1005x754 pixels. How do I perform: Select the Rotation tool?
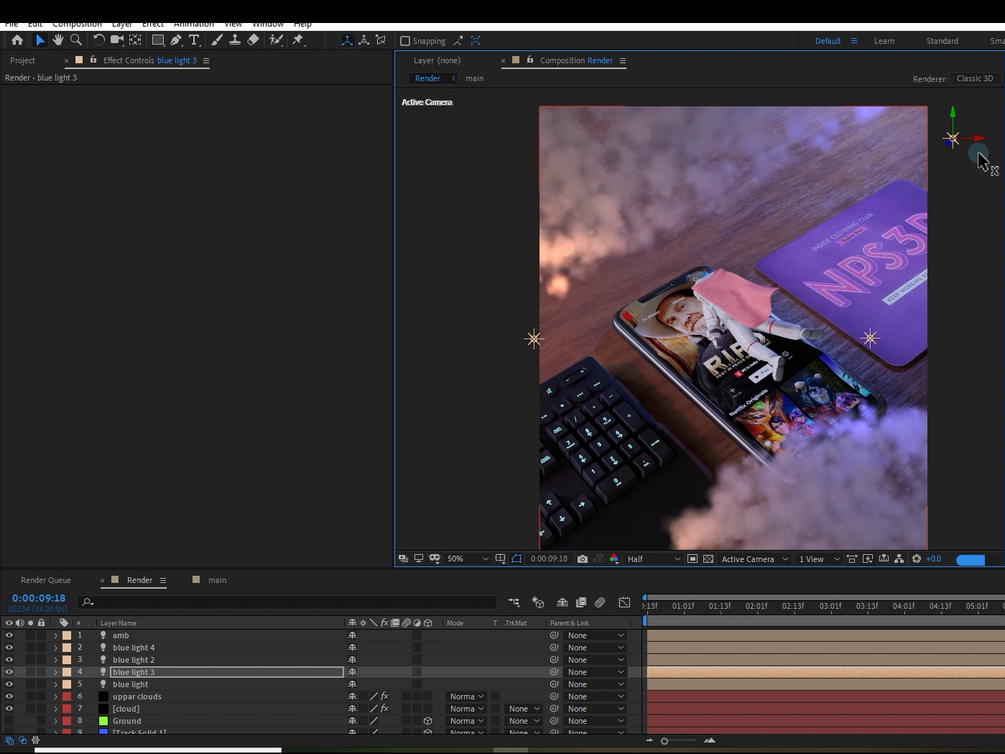(99, 40)
